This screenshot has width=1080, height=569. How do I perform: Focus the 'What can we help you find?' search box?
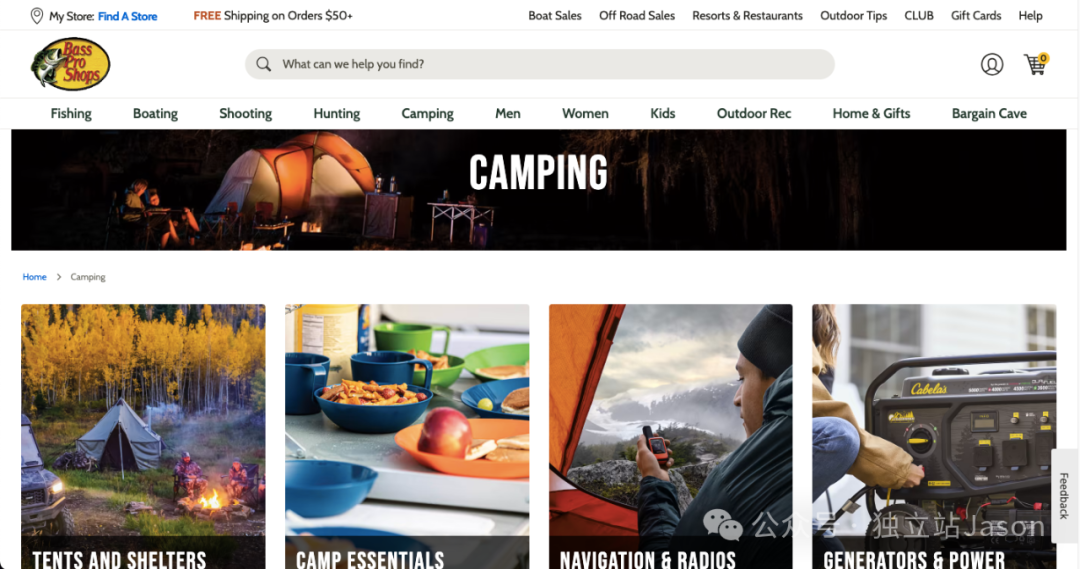point(539,64)
